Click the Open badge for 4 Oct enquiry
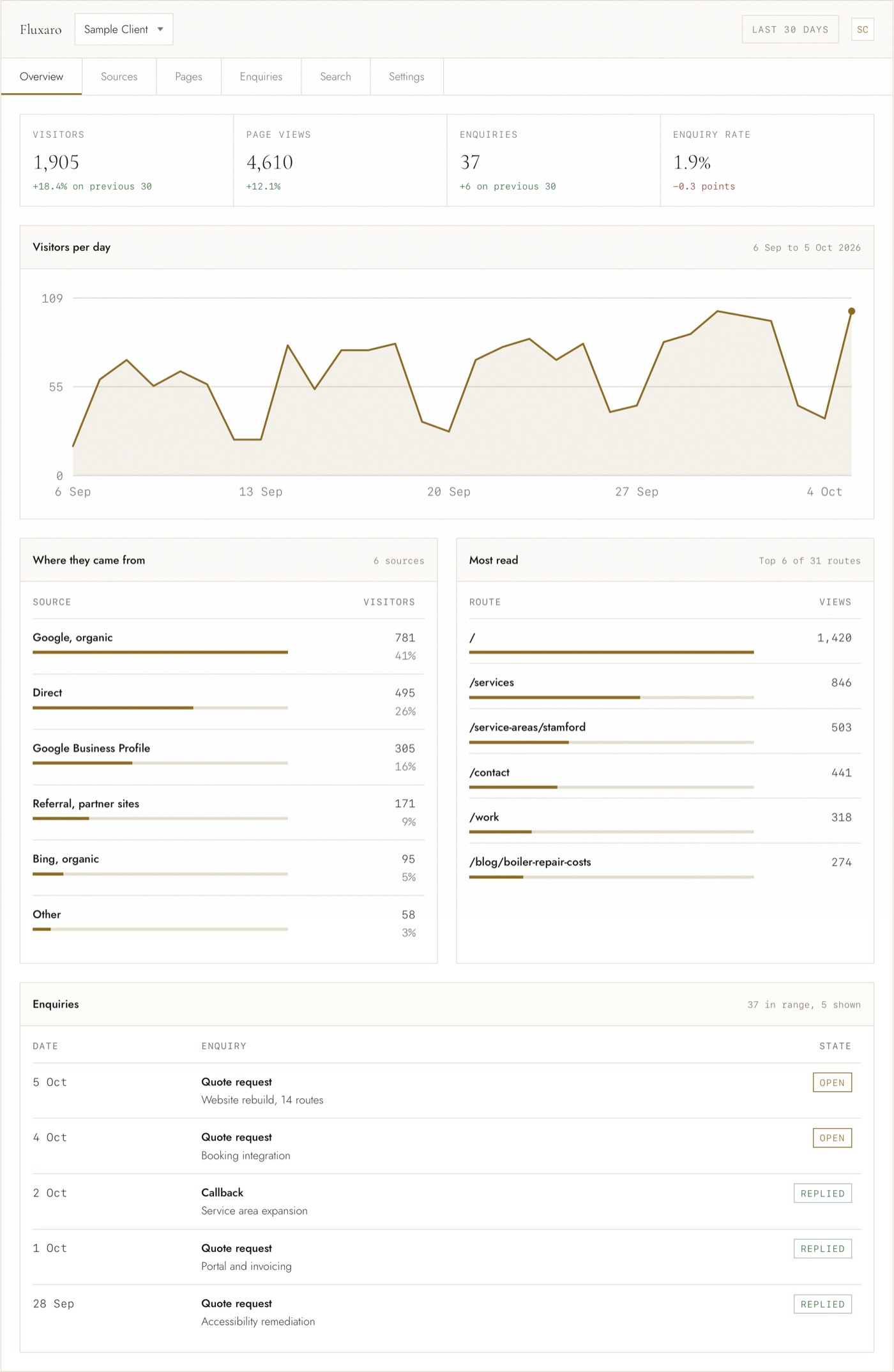This screenshot has width=894, height=1372. 832,1138
